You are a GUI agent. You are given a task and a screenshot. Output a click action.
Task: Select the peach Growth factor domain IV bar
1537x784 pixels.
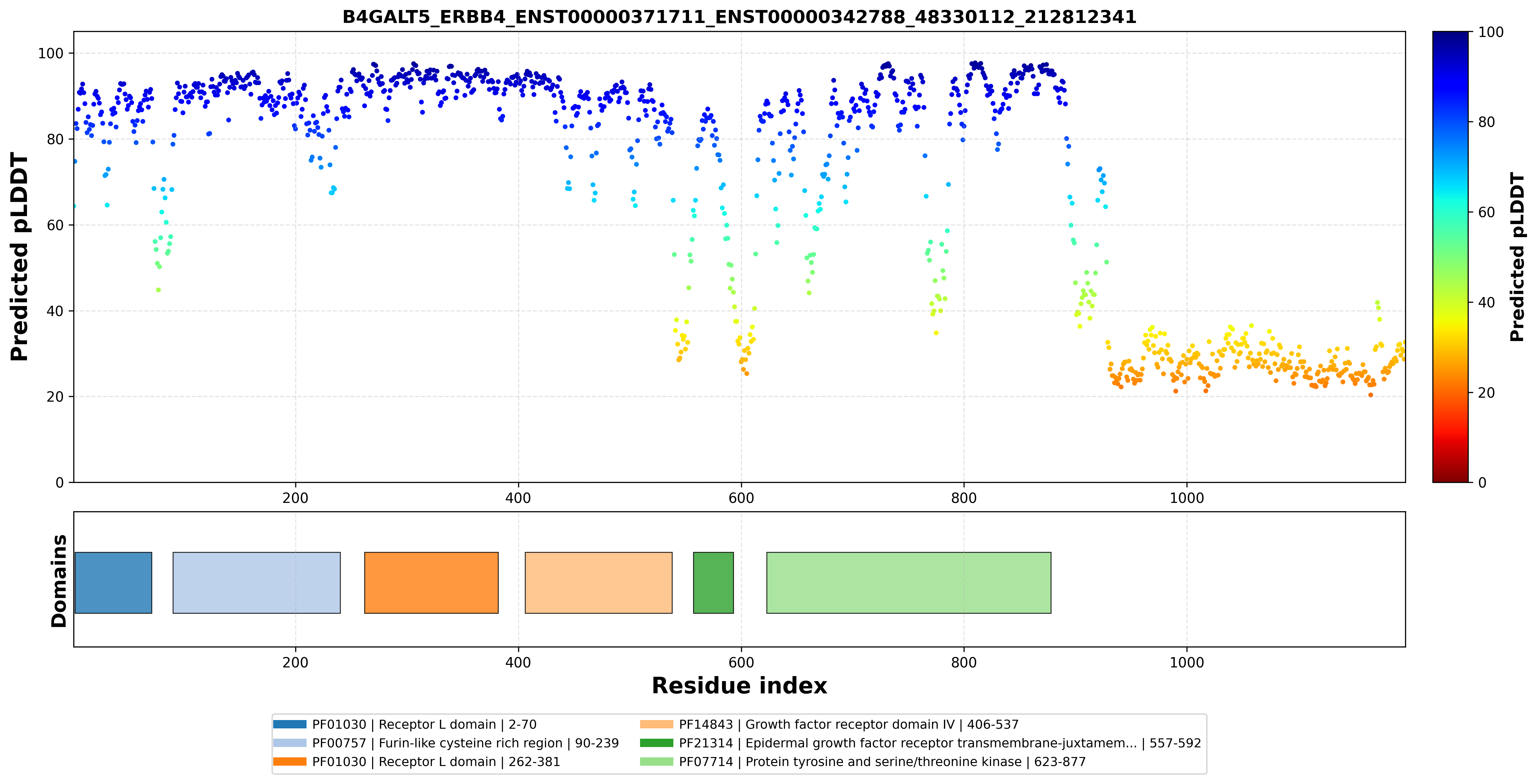click(x=598, y=583)
